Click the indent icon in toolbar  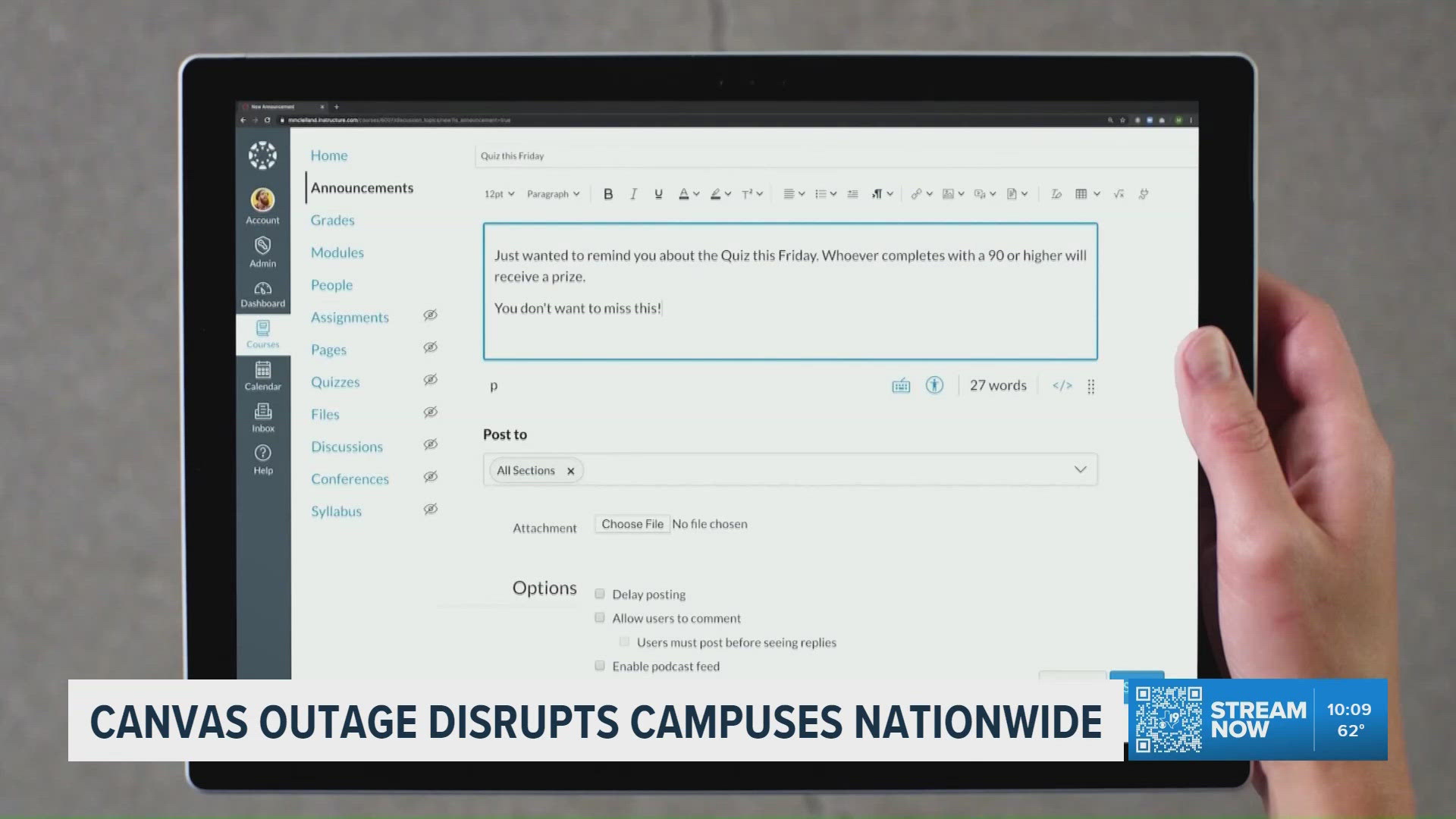[x=852, y=194]
